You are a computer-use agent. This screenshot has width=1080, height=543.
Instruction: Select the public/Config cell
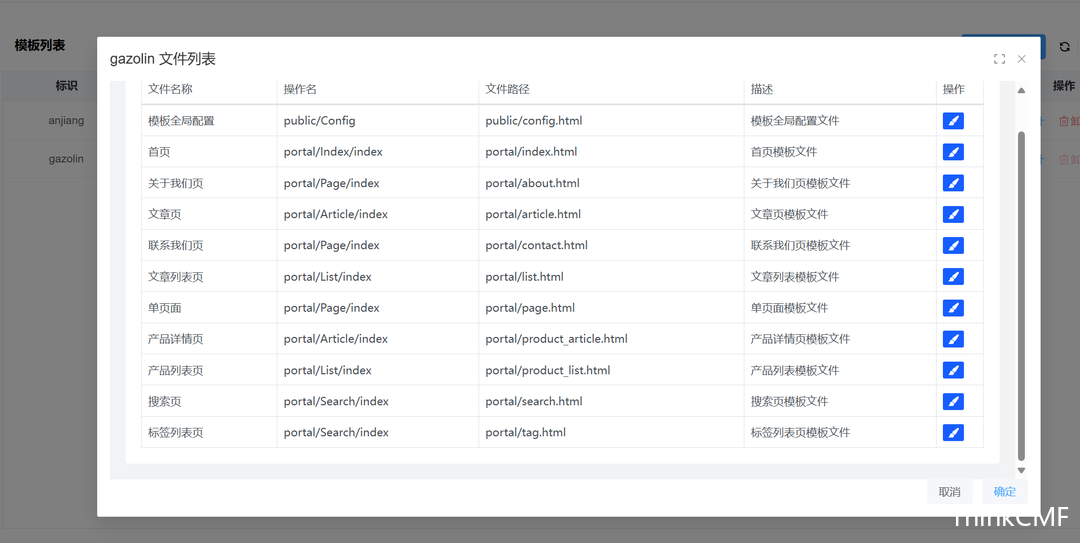point(320,121)
